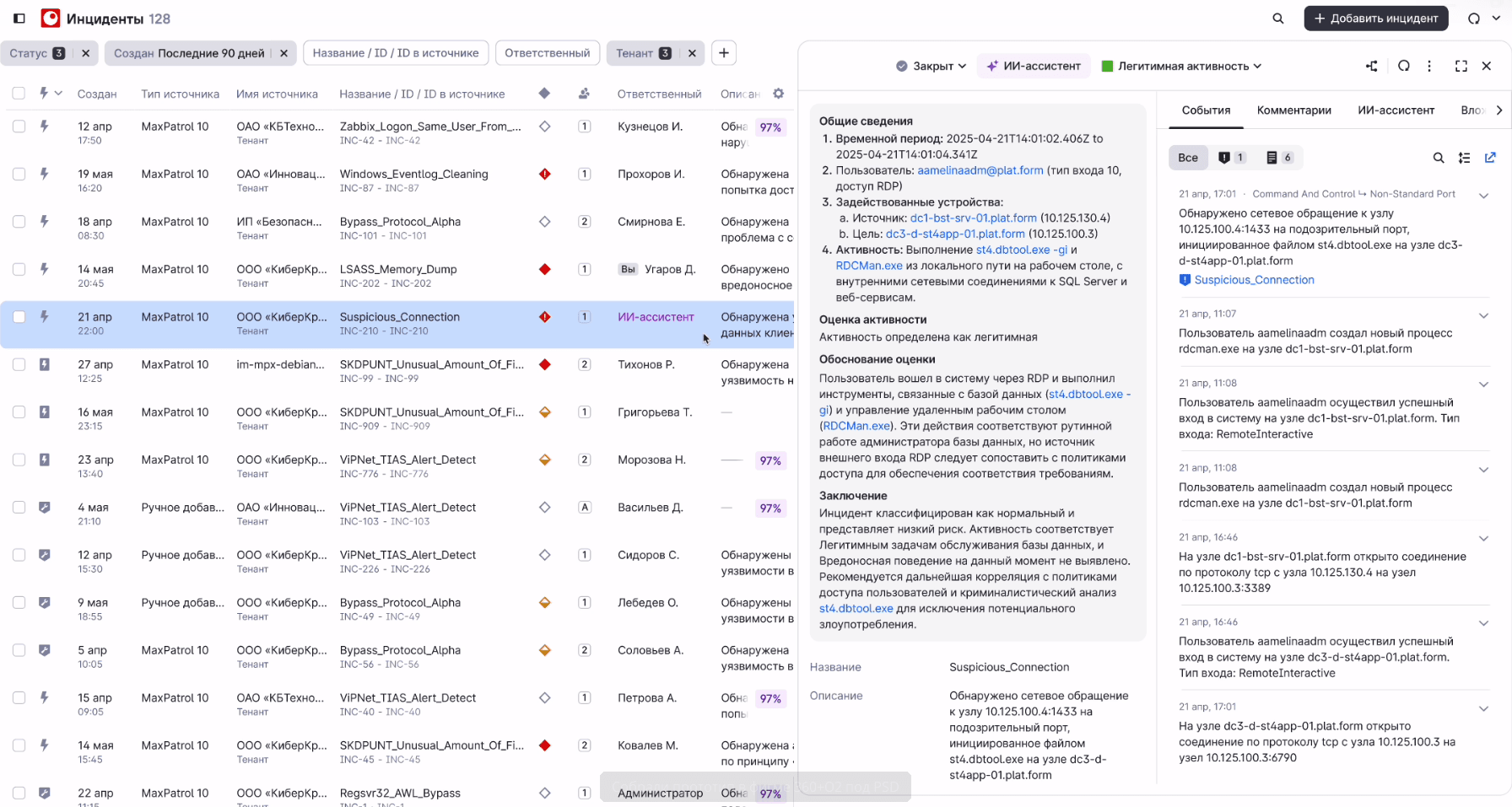Expand incident card to fullscreen
The width and height of the screenshot is (1512, 807).
[x=1461, y=66]
